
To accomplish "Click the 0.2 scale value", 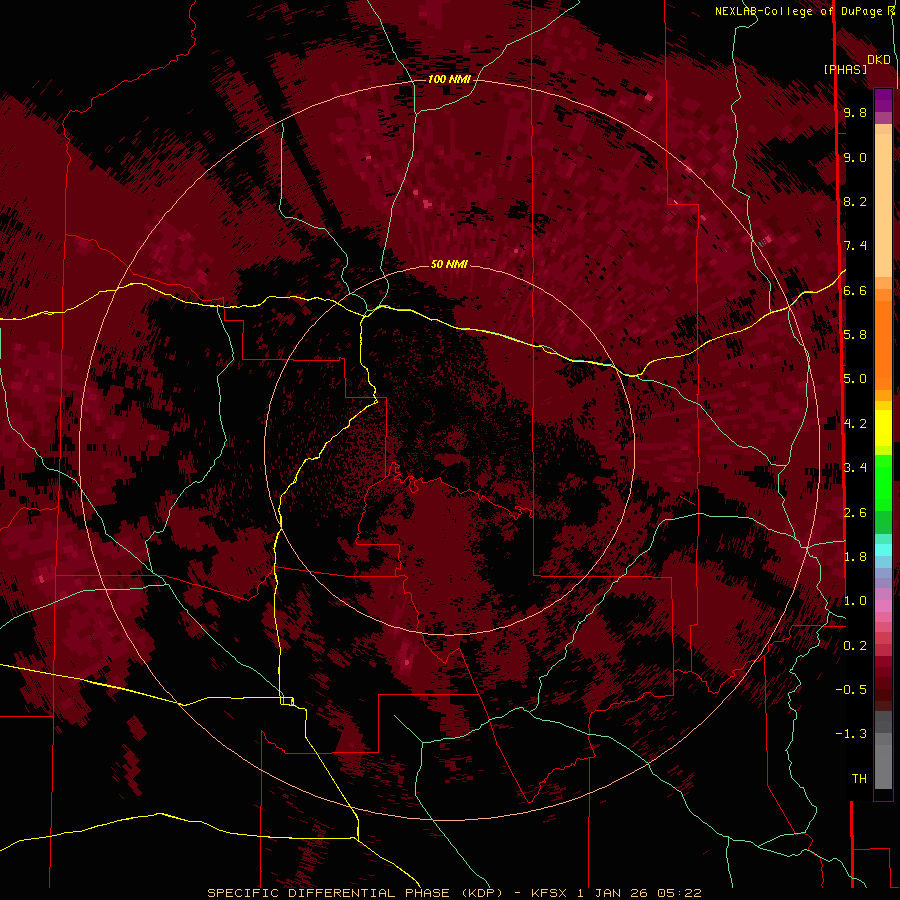I will [x=855, y=646].
